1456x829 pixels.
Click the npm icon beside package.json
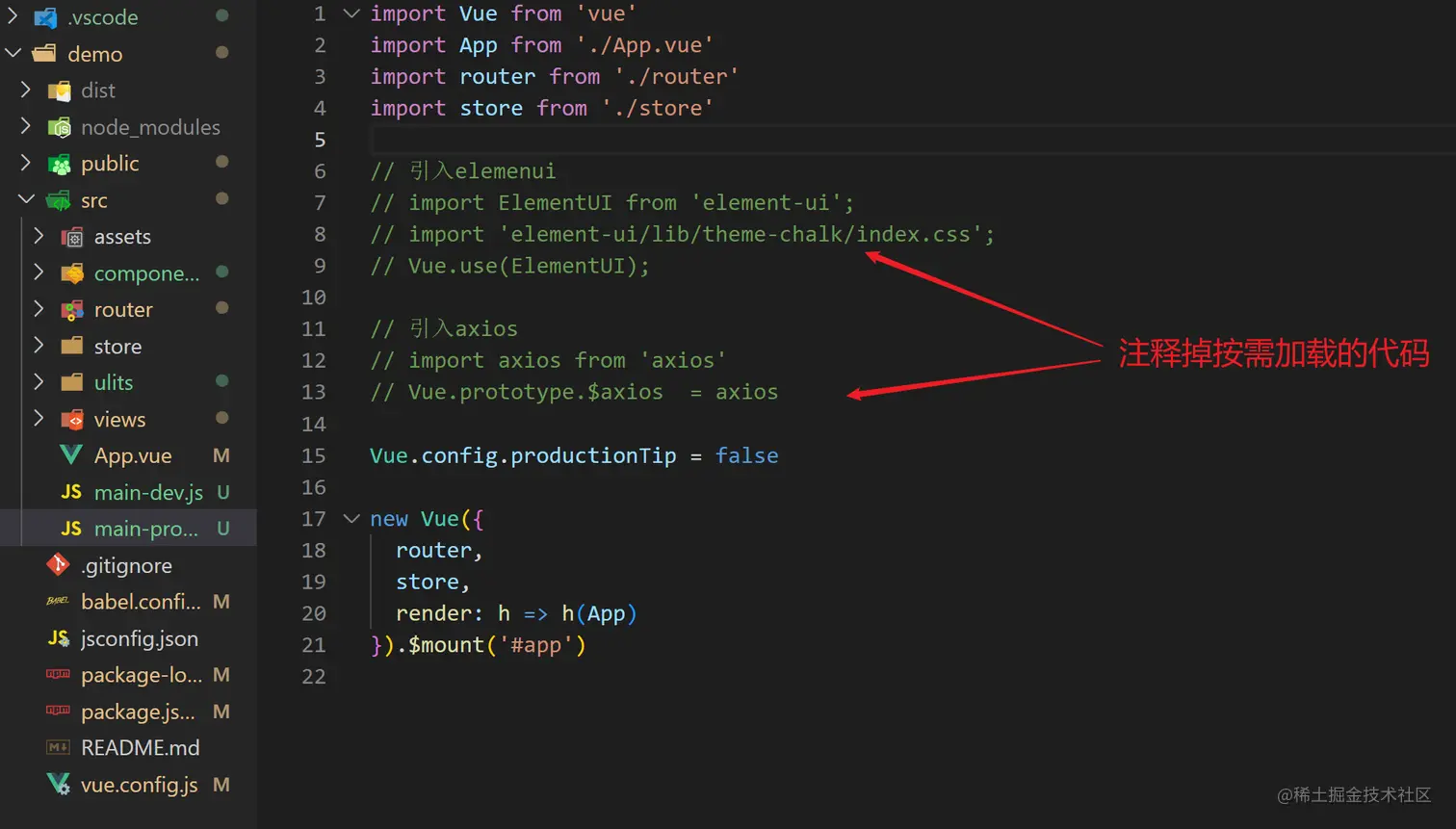click(58, 711)
